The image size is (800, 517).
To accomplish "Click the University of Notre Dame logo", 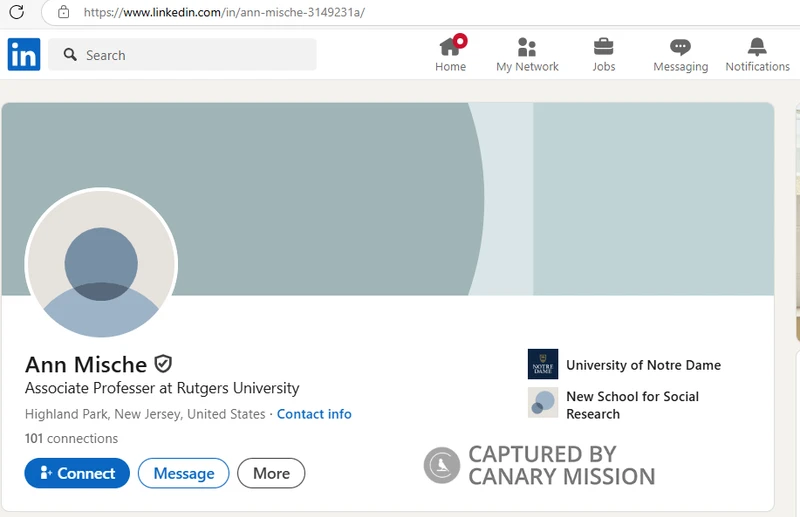I will (543, 364).
